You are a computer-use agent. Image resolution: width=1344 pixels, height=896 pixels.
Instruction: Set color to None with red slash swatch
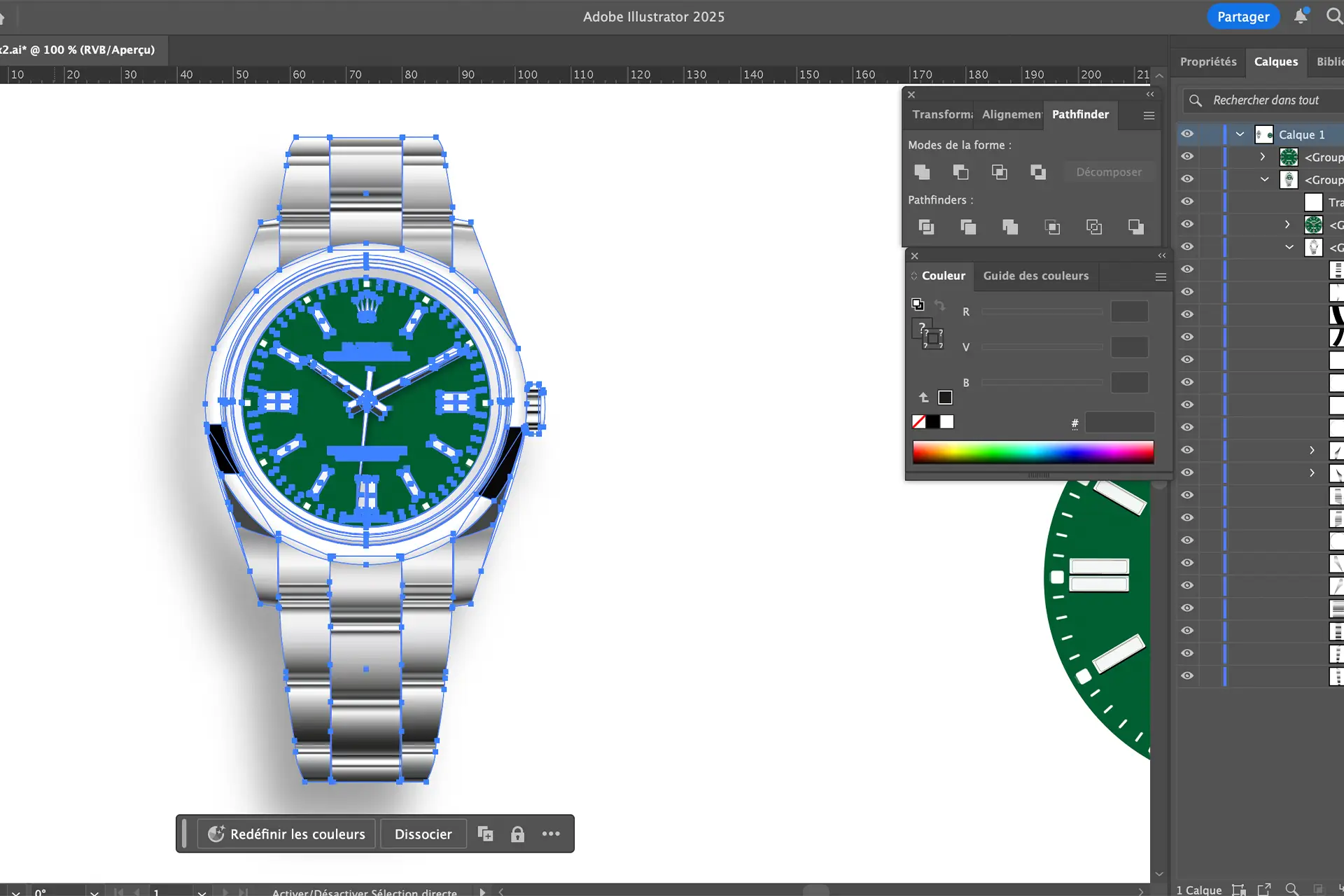pyautogui.click(x=918, y=421)
